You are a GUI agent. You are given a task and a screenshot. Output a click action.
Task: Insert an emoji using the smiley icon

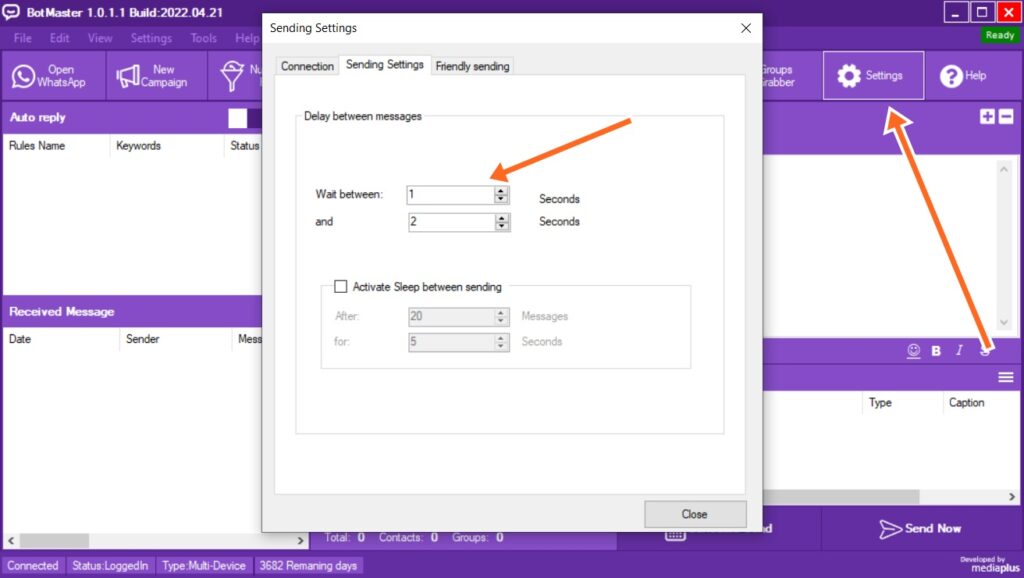coord(913,351)
